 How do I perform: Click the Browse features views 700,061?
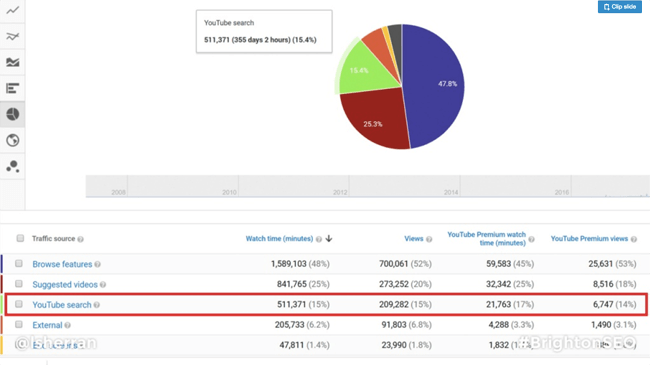point(394,264)
